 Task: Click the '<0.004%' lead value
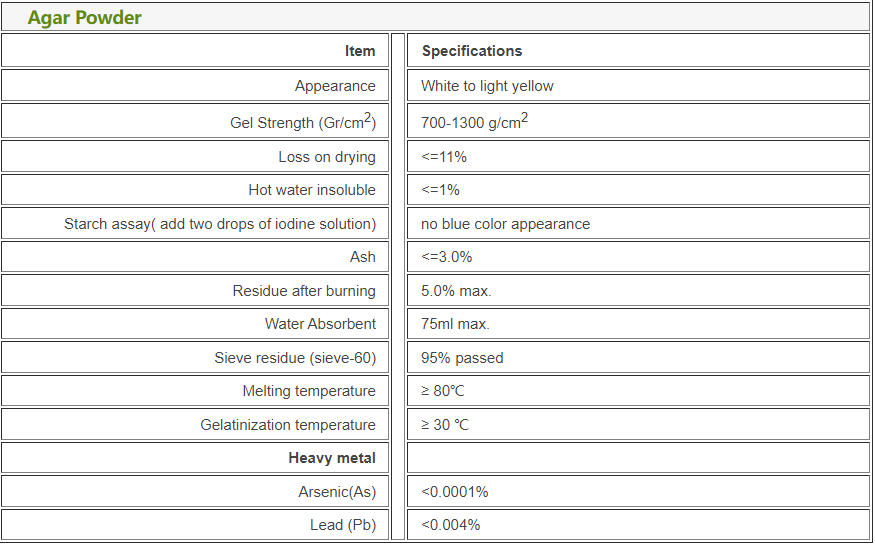(450, 525)
